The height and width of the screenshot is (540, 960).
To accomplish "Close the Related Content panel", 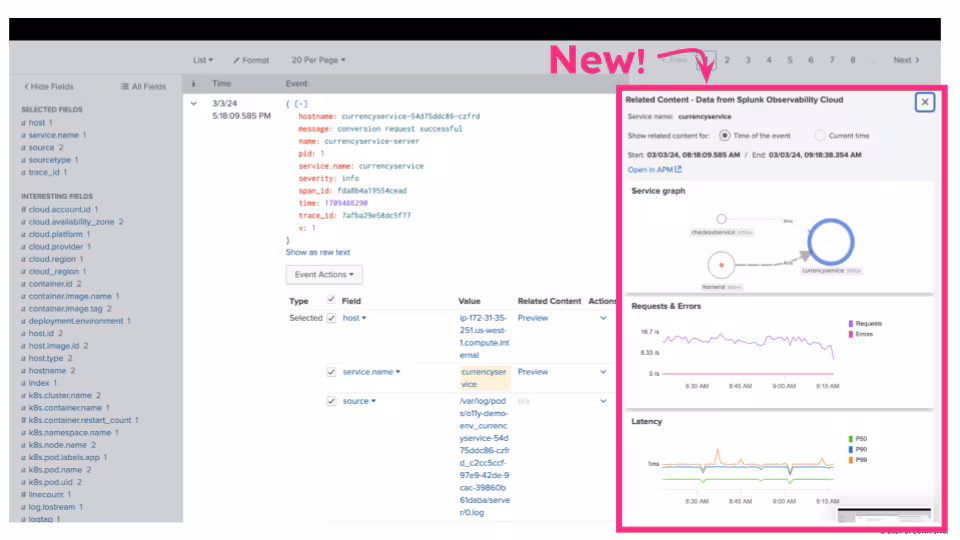I will (x=925, y=101).
